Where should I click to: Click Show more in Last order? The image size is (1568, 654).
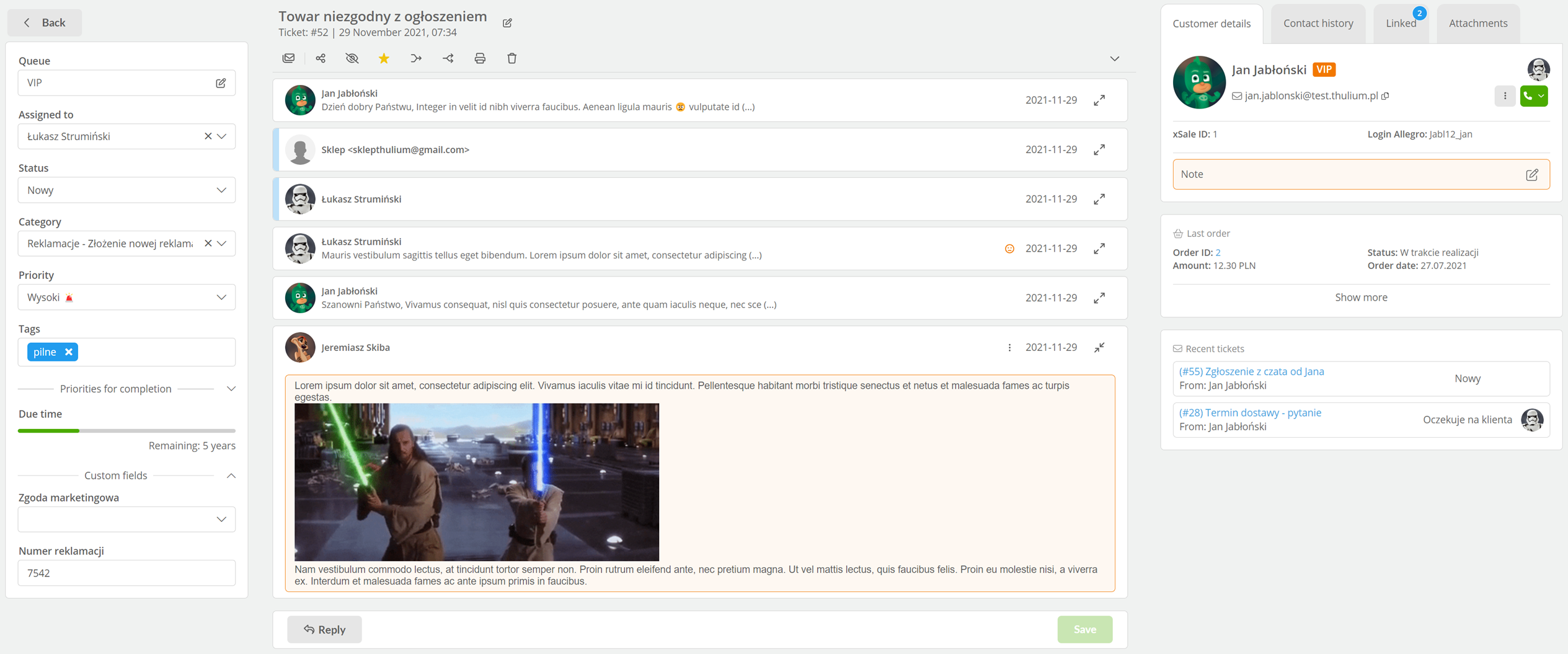1361,298
